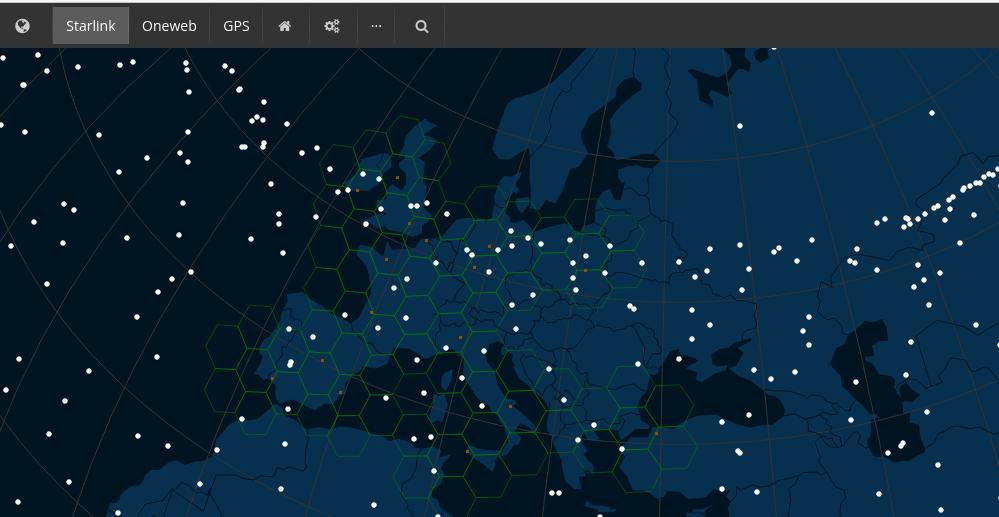Open the search magnifier icon
The width and height of the screenshot is (999, 517).
click(x=421, y=26)
